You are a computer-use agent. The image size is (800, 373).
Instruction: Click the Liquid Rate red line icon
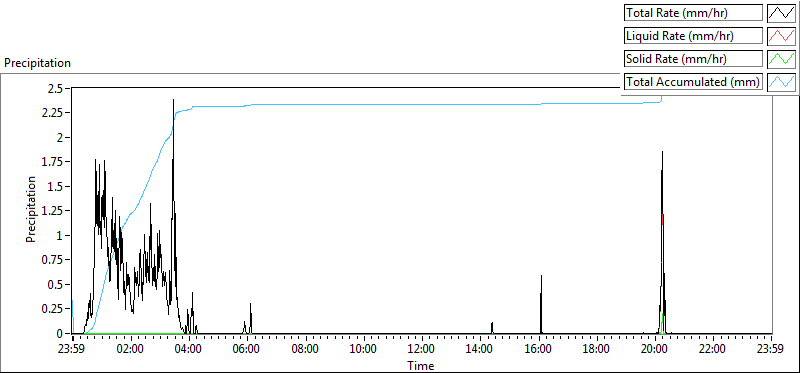click(781, 36)
